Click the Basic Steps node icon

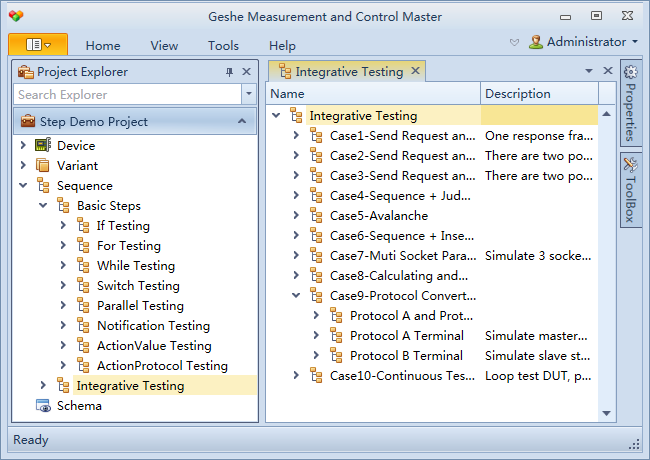click(x=63, y=206)
